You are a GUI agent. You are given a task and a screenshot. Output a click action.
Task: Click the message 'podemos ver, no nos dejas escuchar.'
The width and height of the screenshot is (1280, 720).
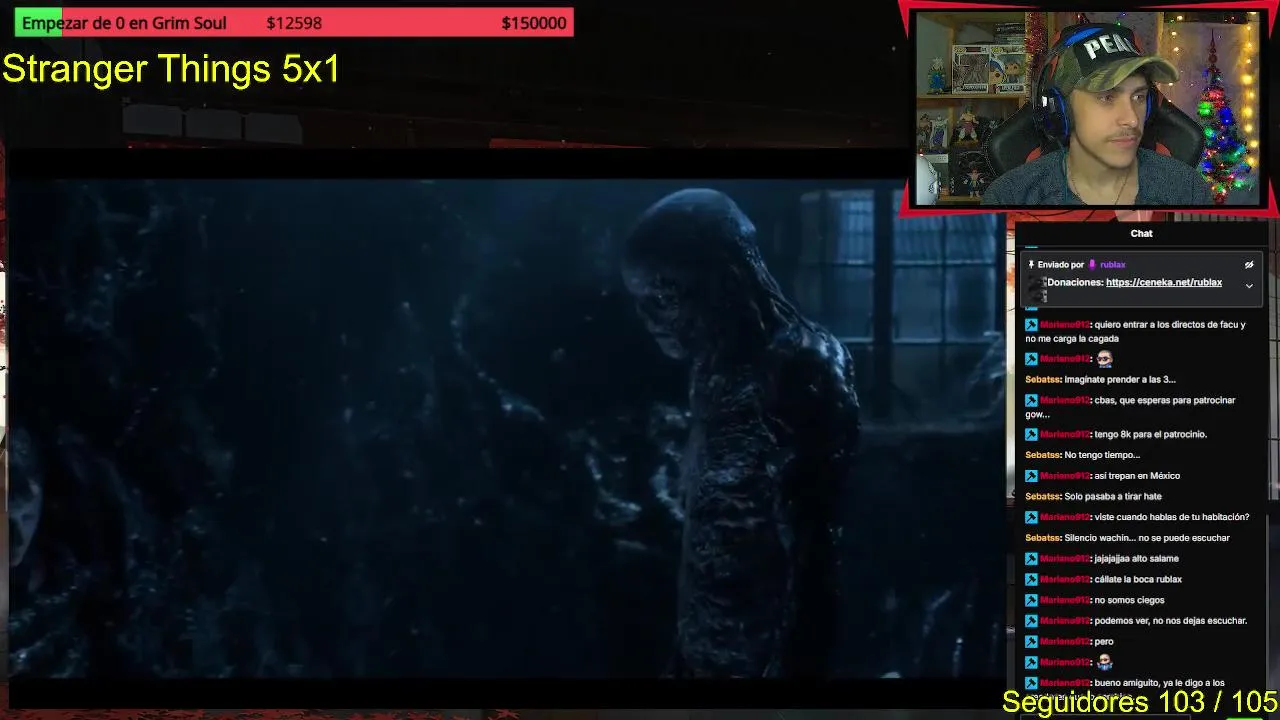pyautogui.click(x=1171, y=621)
